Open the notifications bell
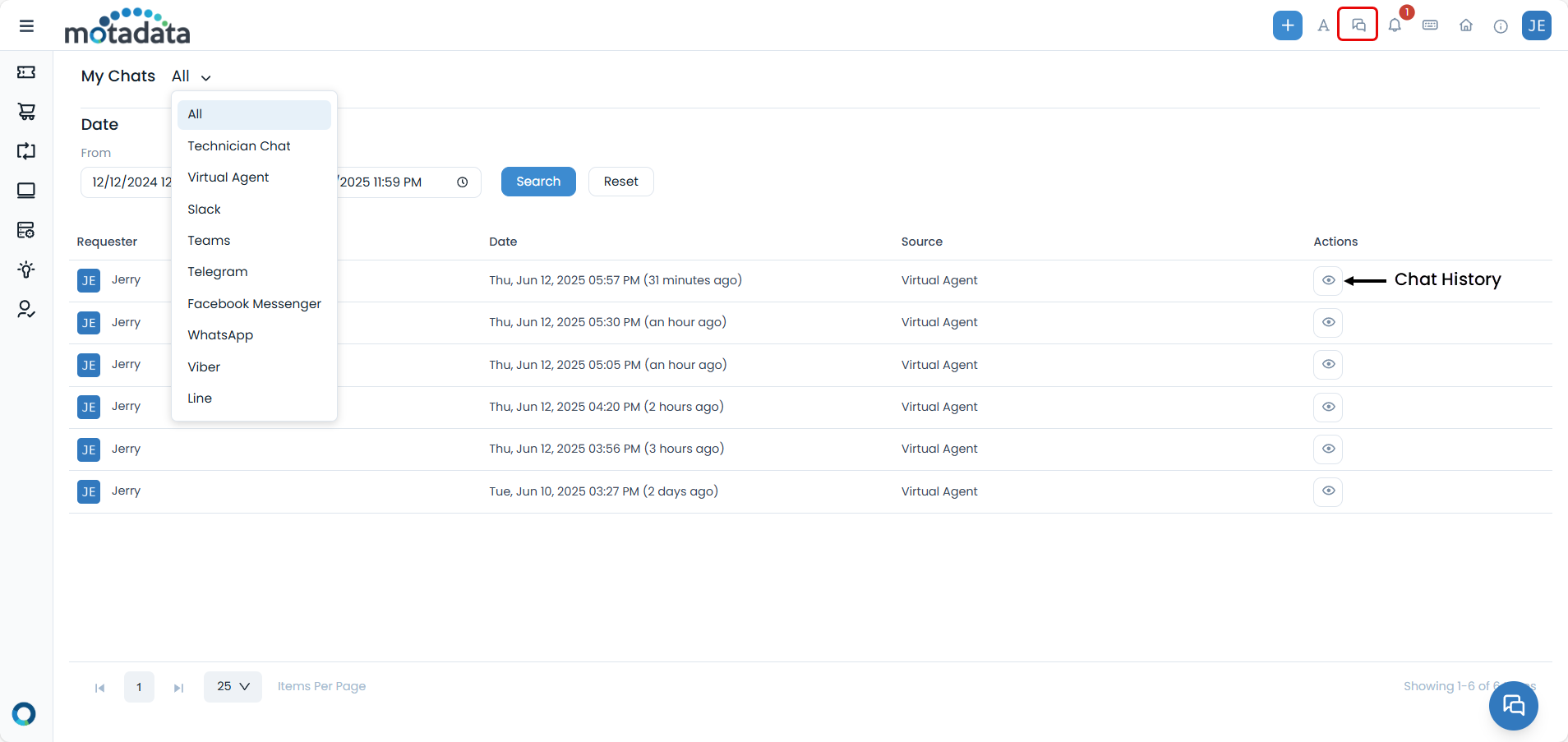1568x742 pixels. (x=1395, y=25)
